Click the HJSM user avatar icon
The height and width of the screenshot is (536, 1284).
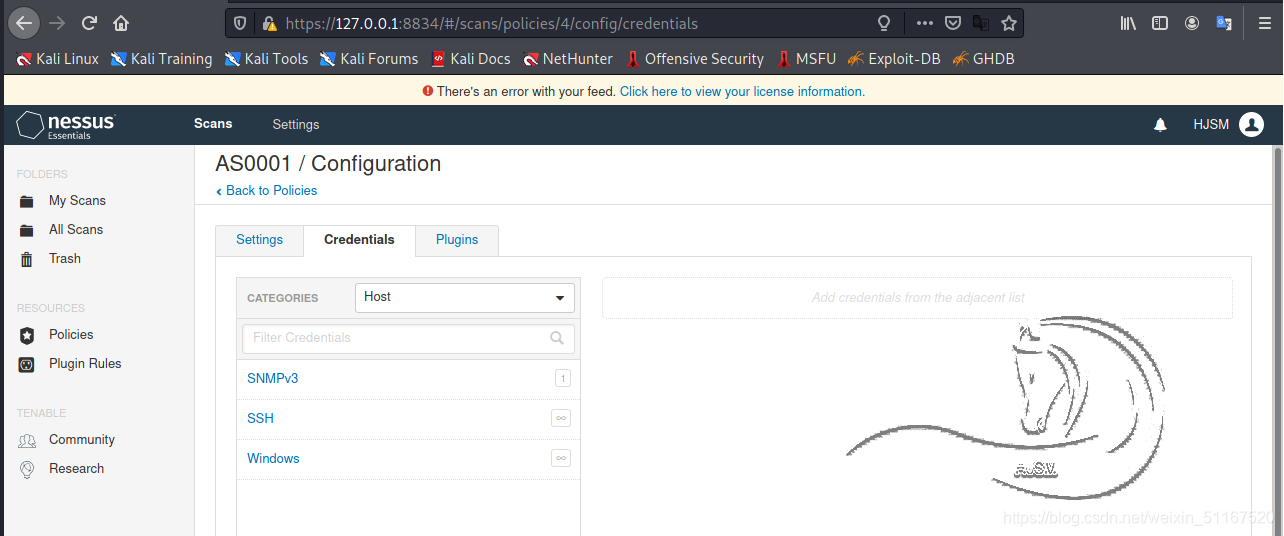point(1252,125)
